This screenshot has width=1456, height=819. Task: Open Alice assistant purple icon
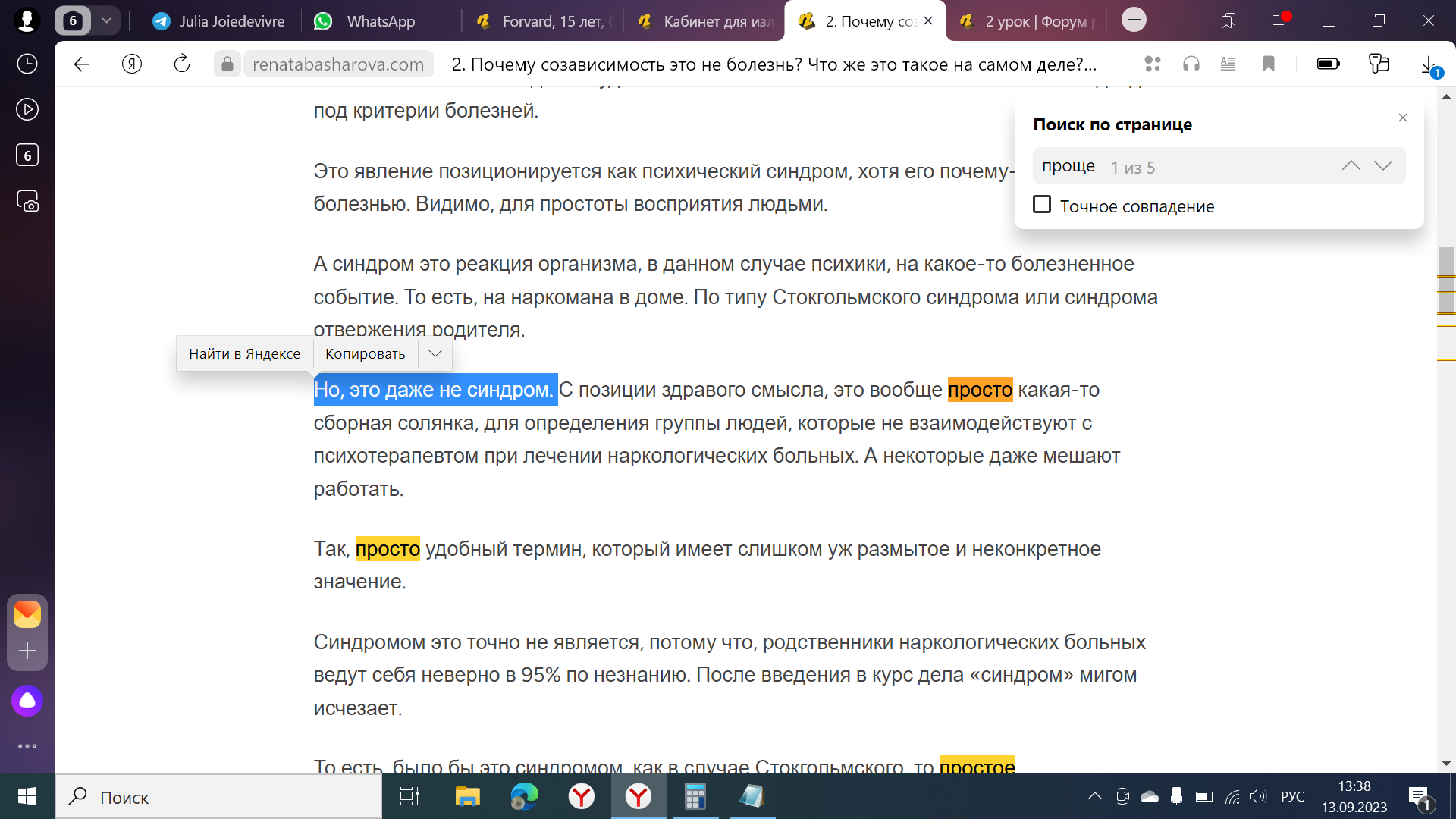coord(27,701)
